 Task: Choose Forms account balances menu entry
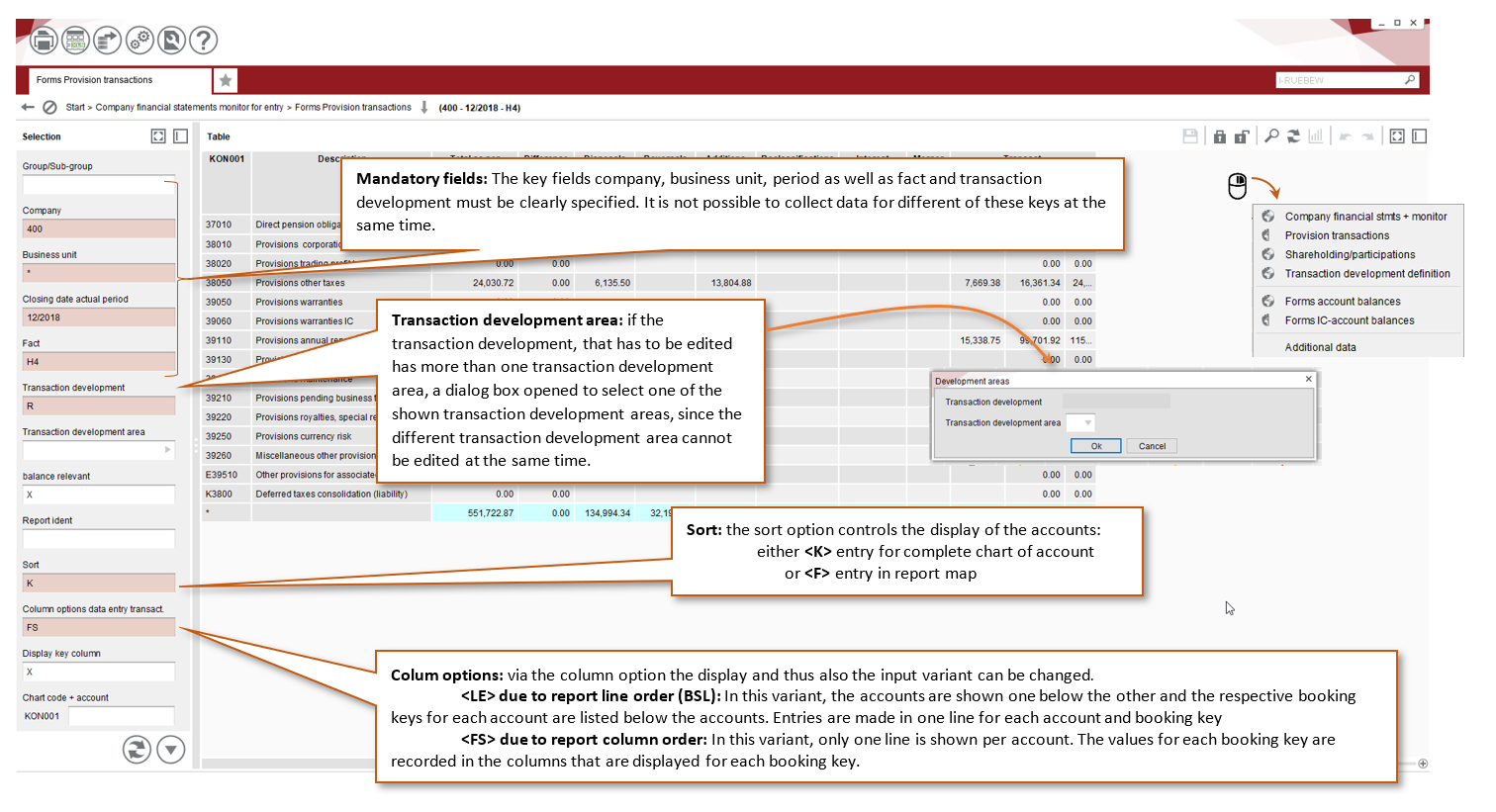[x=1343, y=302]
